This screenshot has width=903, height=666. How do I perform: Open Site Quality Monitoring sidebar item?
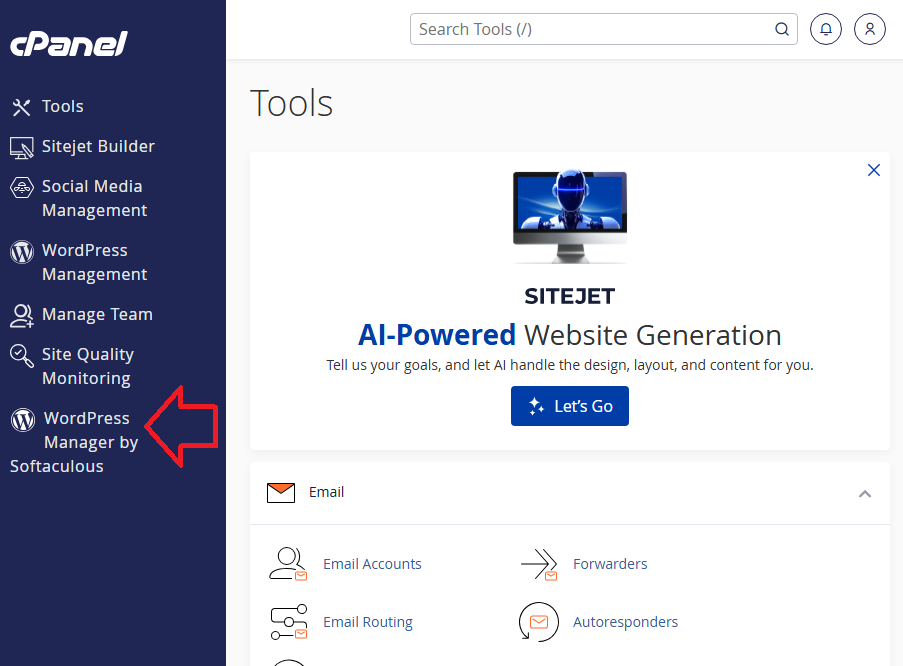(87, 366)
